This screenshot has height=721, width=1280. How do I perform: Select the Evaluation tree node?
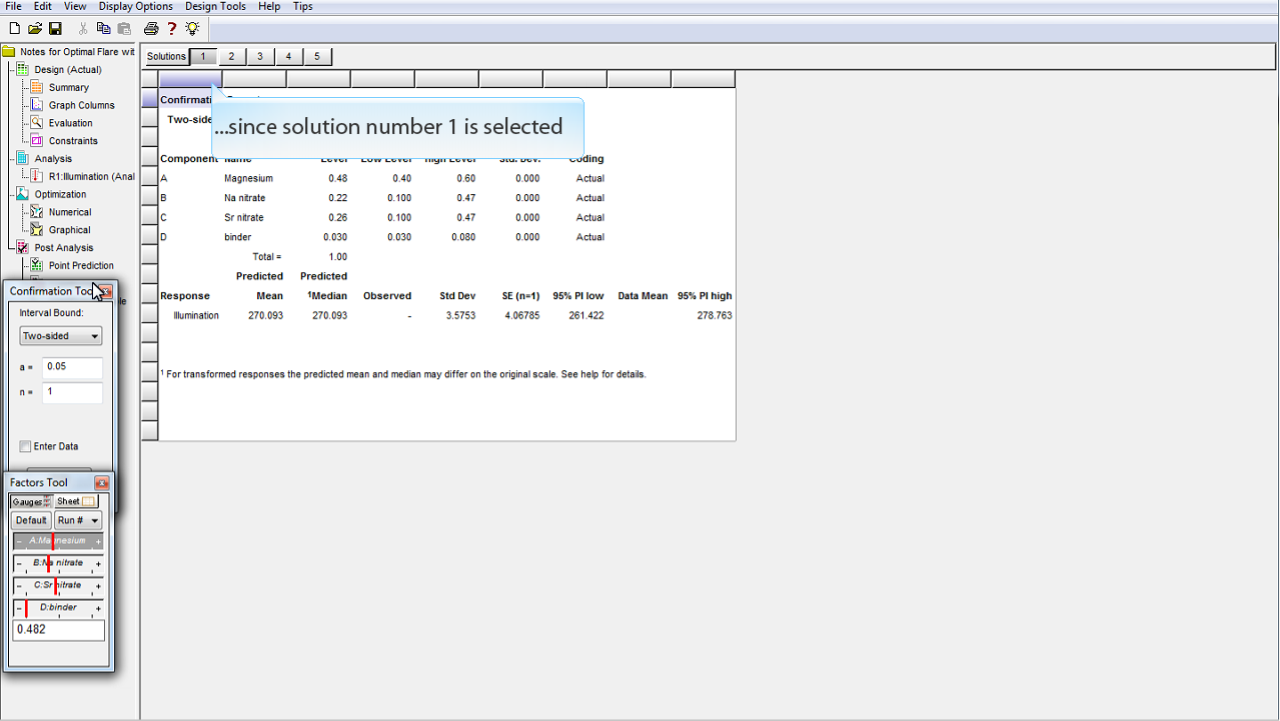(x=71, y=123)
